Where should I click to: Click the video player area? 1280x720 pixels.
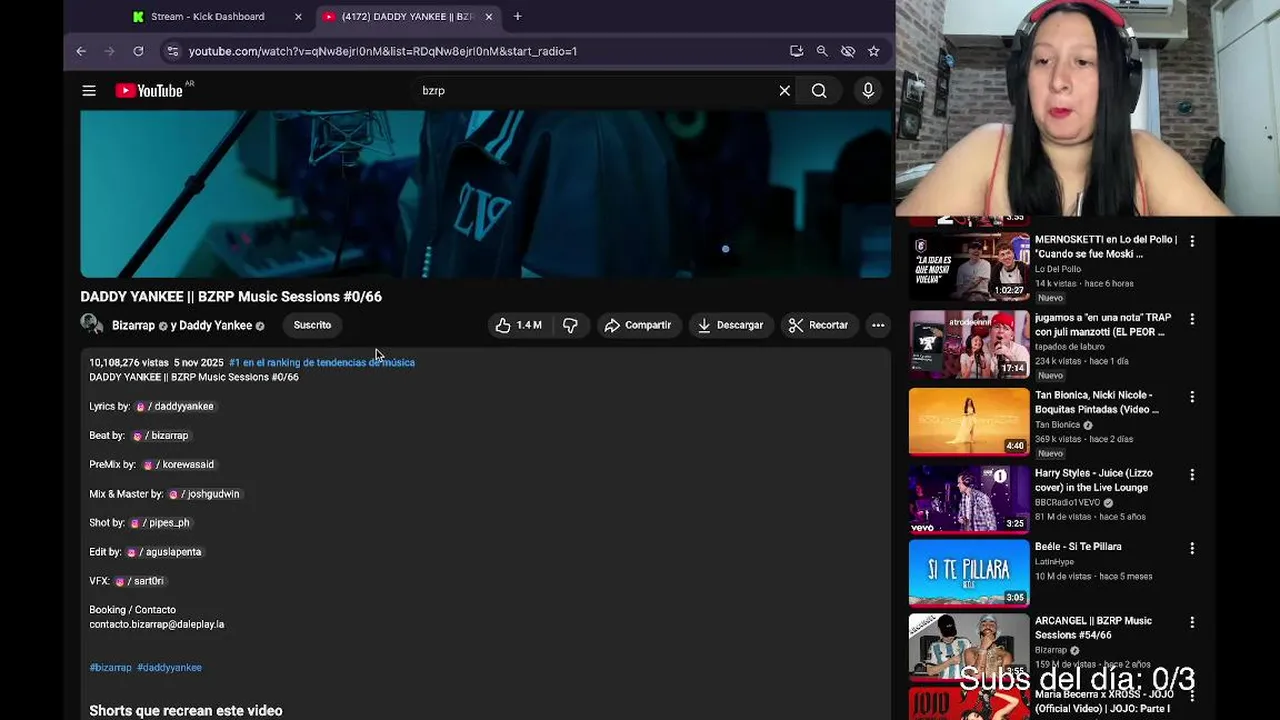coord(486,194)
